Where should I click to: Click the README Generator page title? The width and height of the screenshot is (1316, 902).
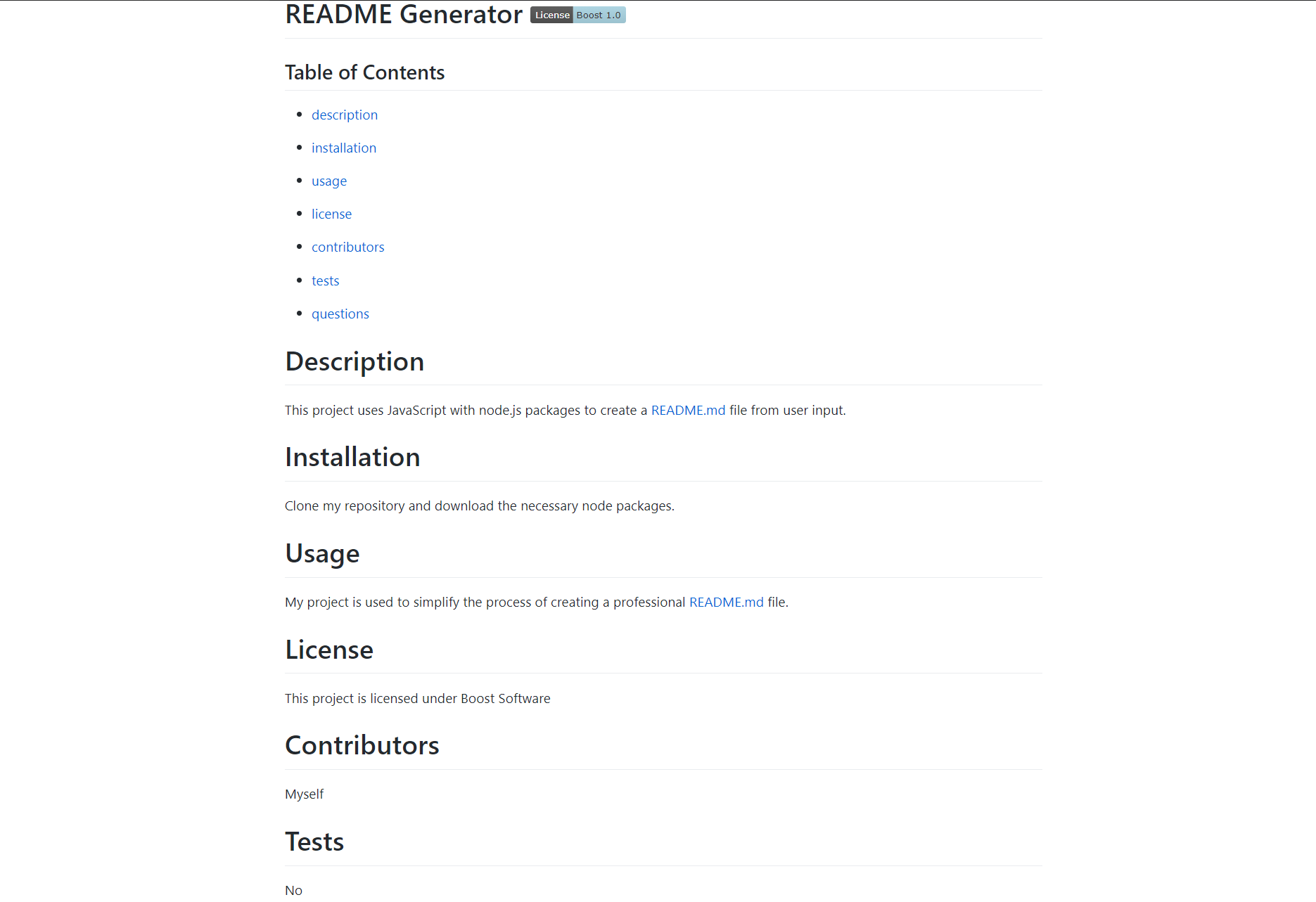403,14
